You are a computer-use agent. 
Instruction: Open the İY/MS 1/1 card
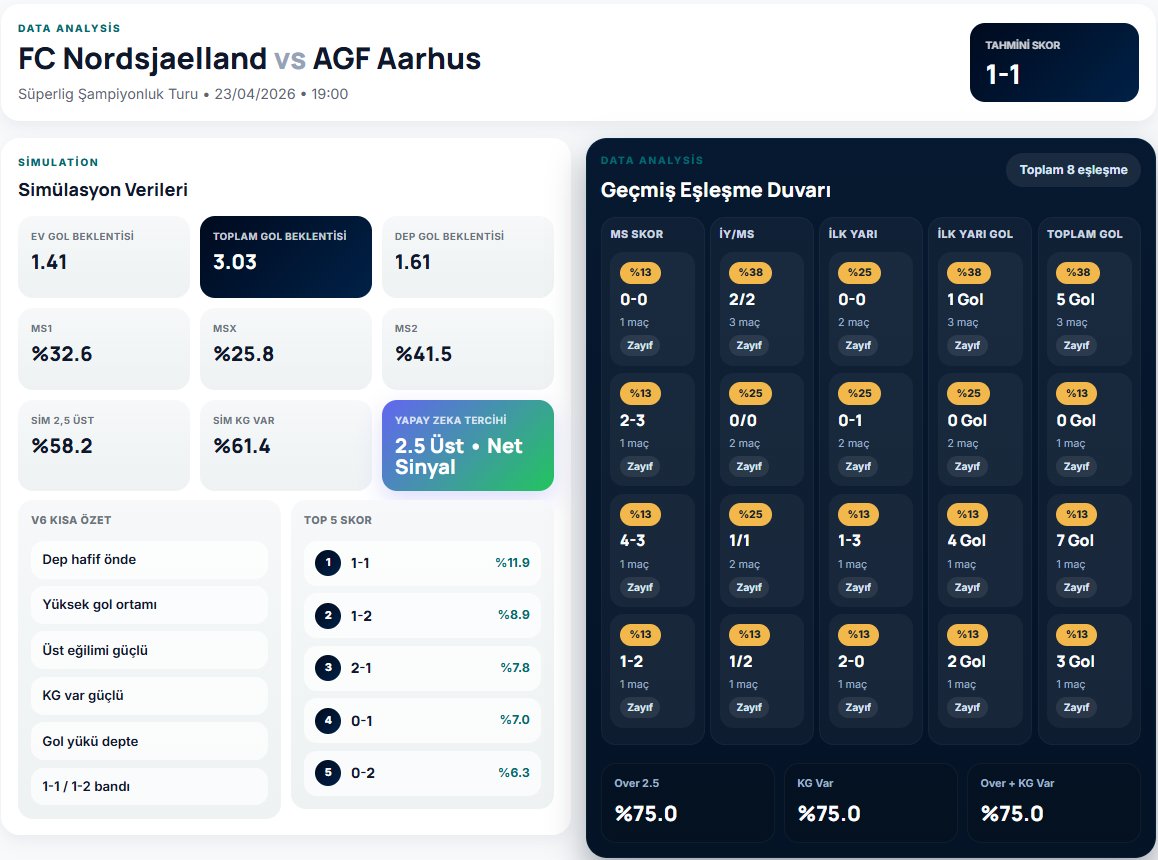[761, 550]
